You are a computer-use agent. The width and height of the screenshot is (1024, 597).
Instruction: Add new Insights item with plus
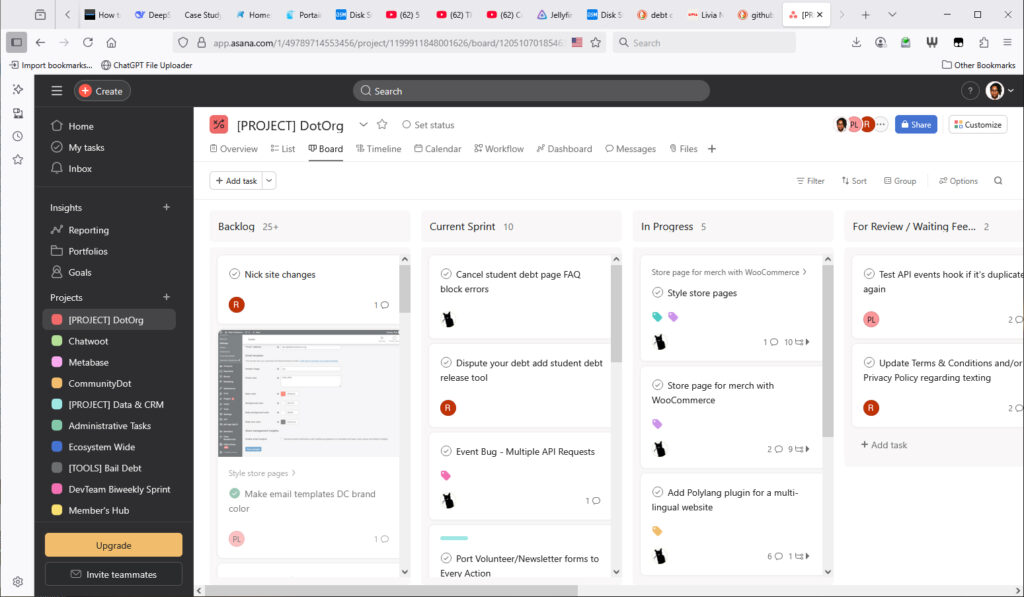coord(167,207)
